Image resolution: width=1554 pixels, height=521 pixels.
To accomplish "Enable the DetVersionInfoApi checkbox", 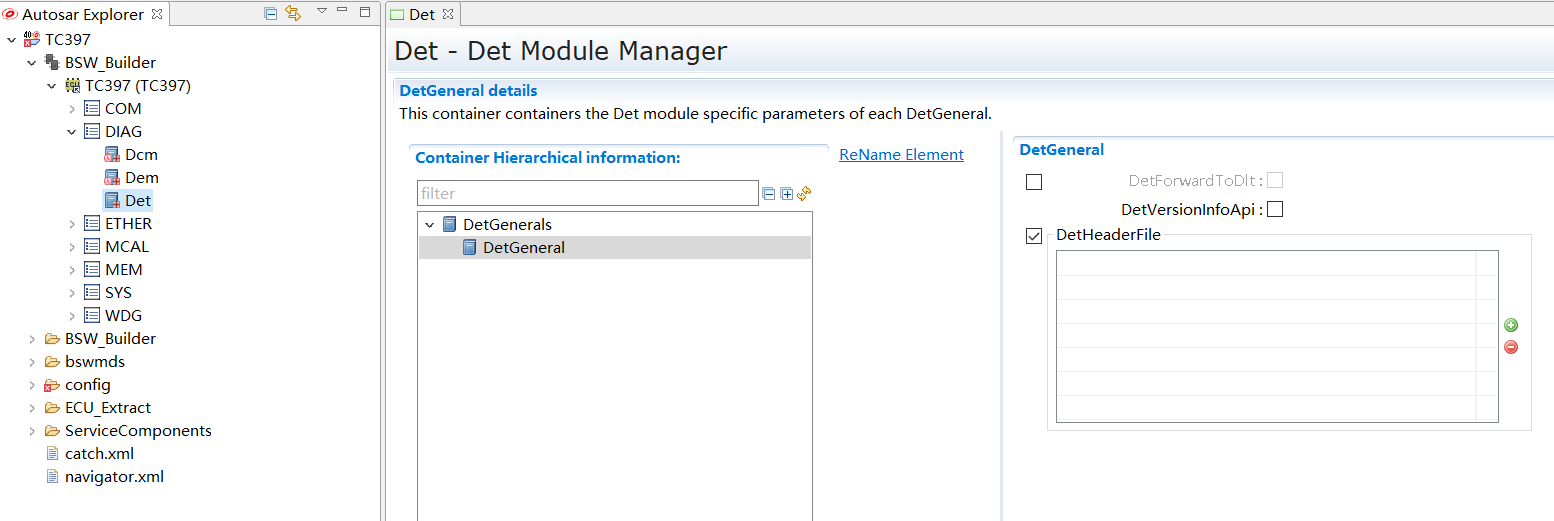I will [1275, 210].
